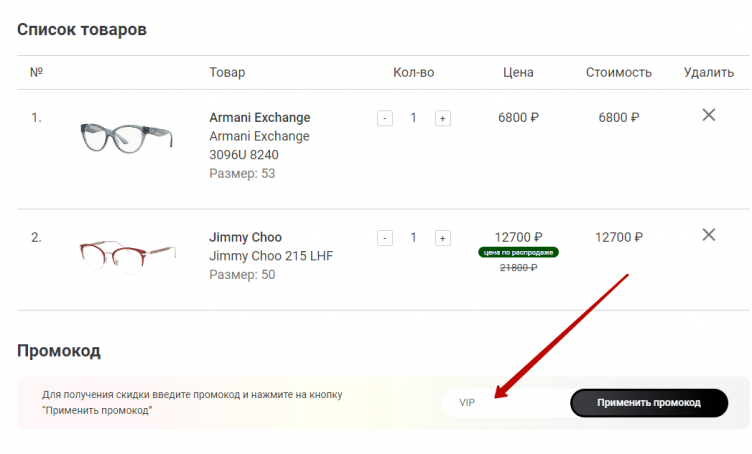The height and width of the screenshot is (454, 752).
Task: Select the quantity value for Jimmy Choo
Action: [413, 238]
